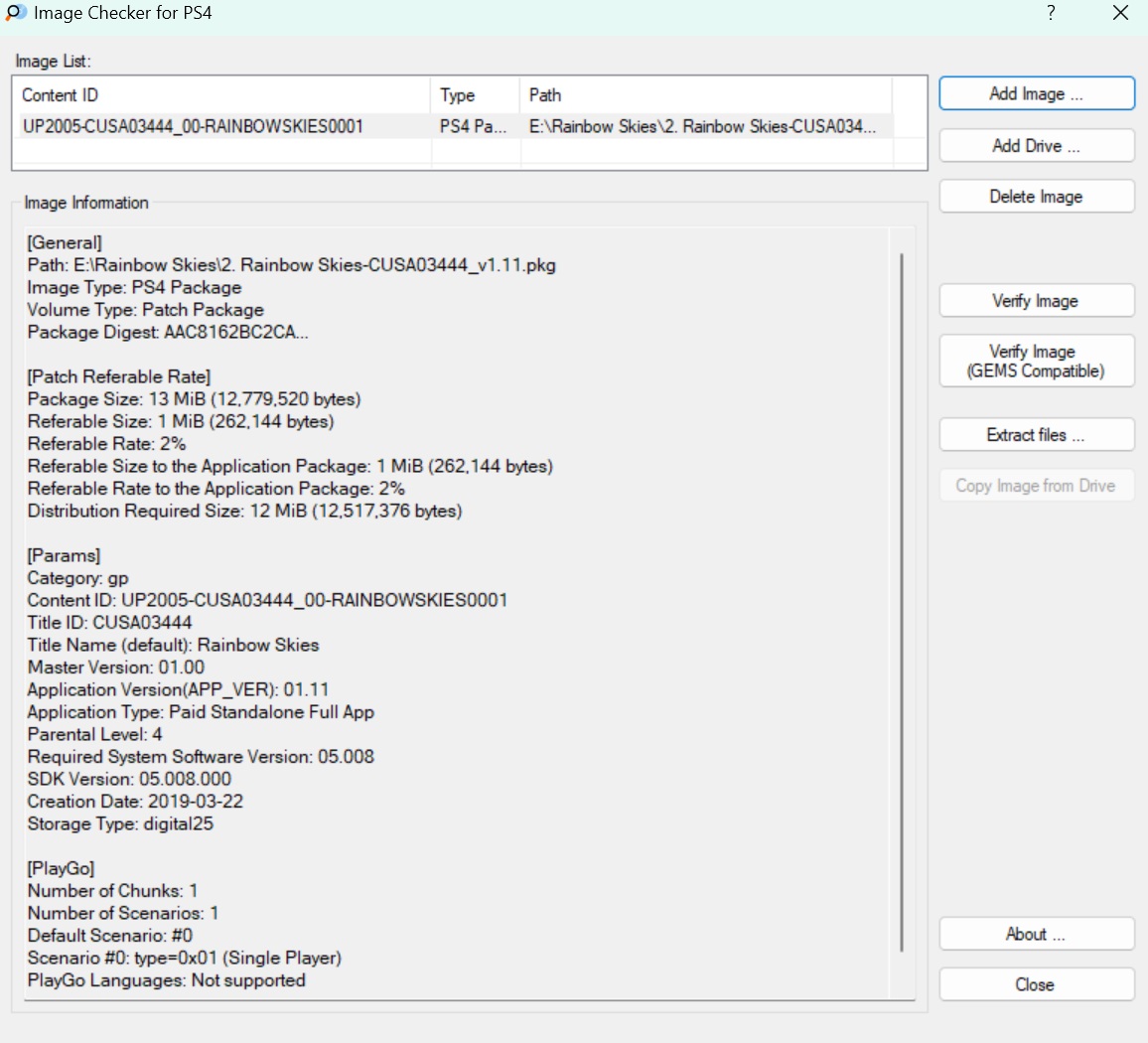Viewport: 1148px width, 1043px height.
Task: Click 'Category: gp' line
Action: [x=77, y=578]
